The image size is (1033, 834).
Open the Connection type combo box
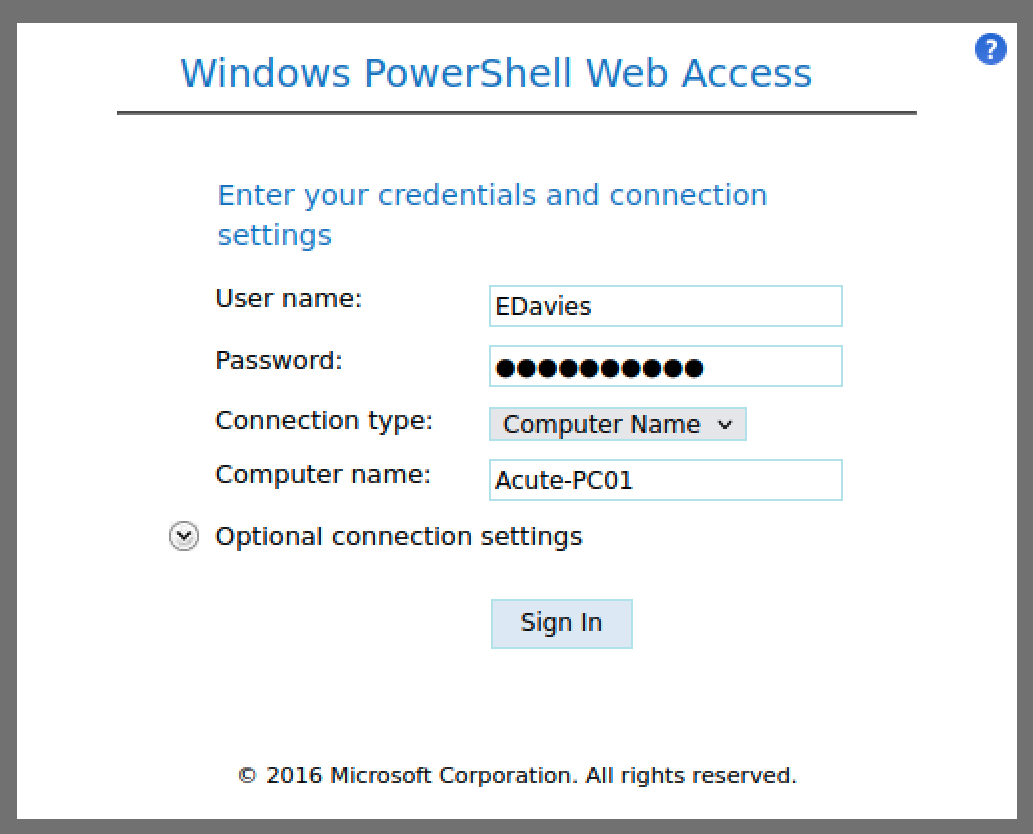tap(617, 424)
